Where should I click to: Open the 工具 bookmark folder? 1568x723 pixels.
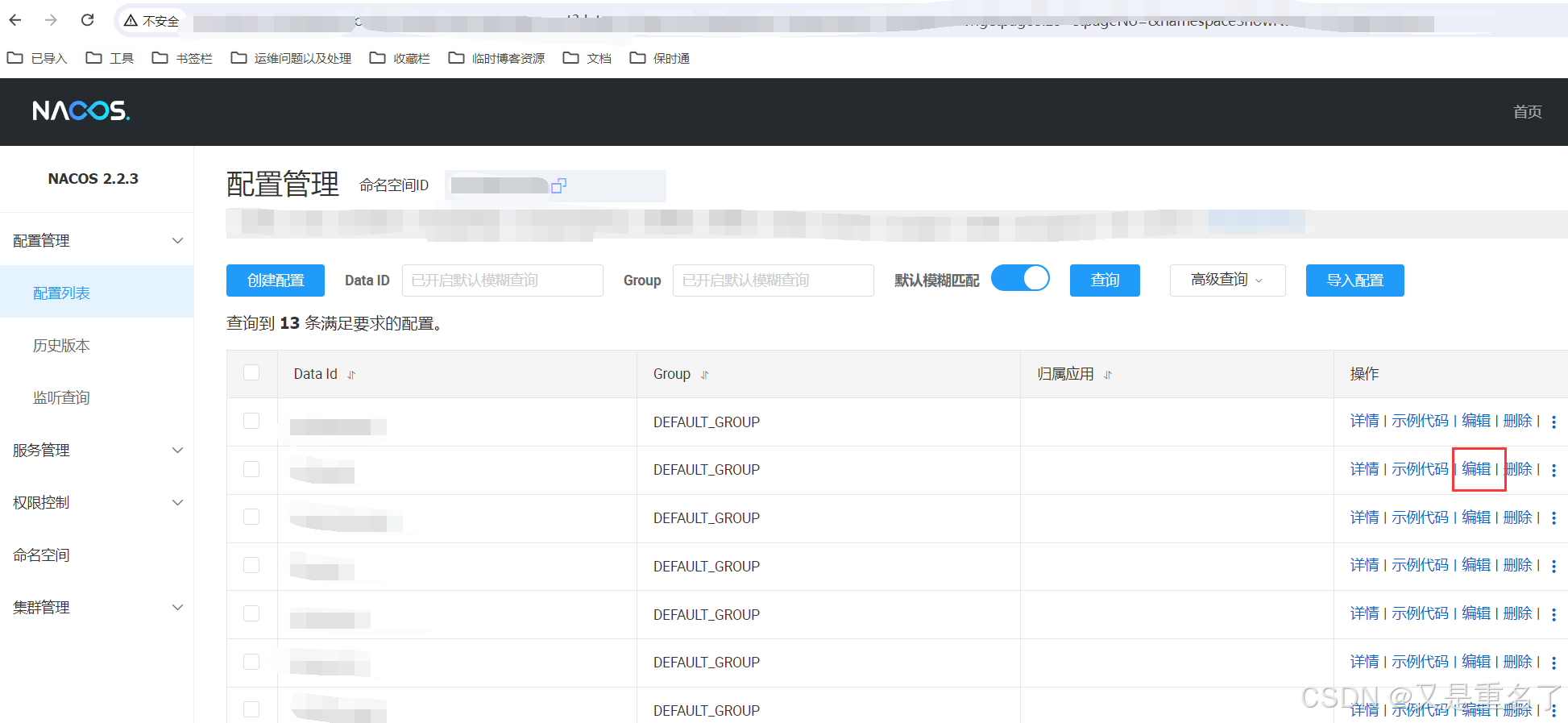coord(110,58)
